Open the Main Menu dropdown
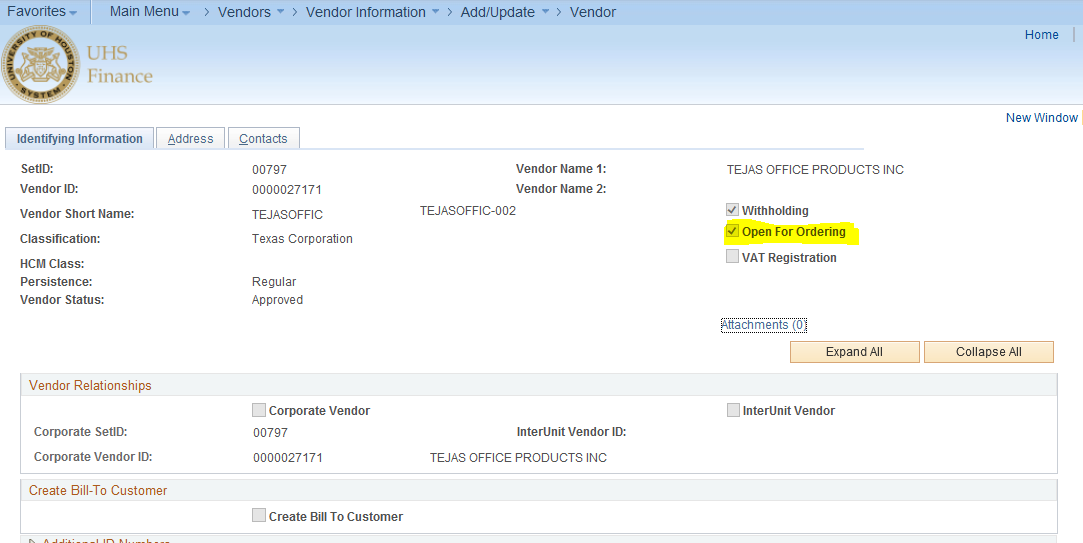The image size is (1083, 543). pyautogui.click(x=149, y=12)
